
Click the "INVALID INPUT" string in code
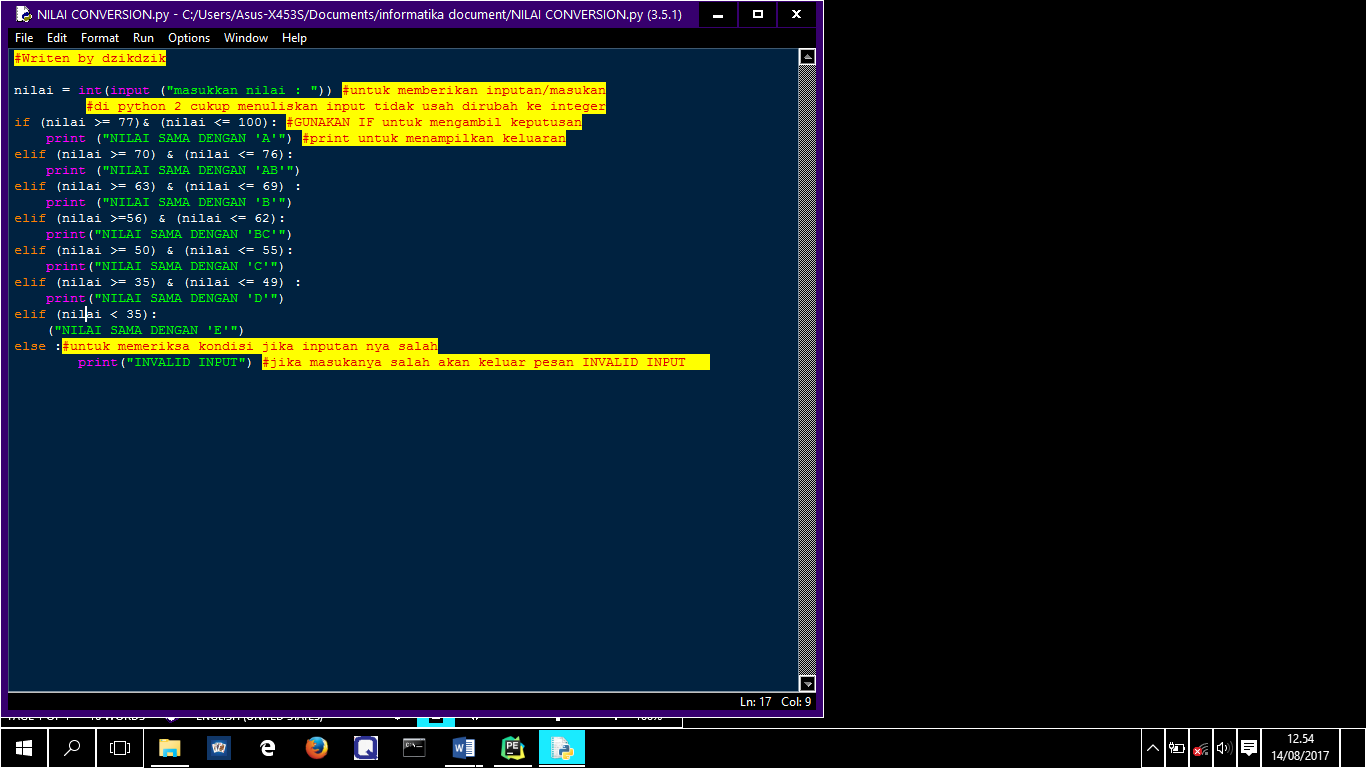(x=186, y=362)
